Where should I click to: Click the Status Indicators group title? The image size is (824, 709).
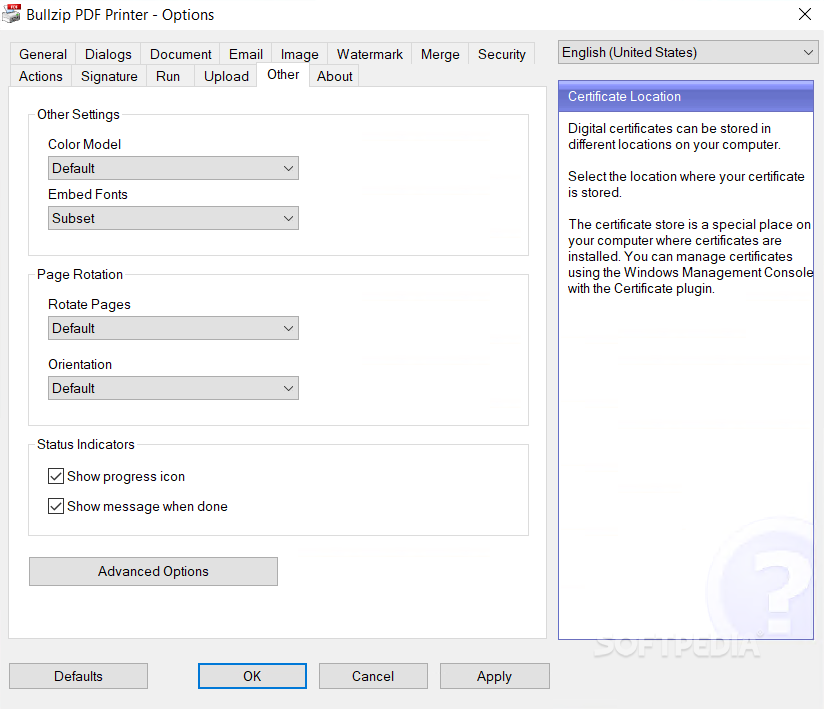86,444
